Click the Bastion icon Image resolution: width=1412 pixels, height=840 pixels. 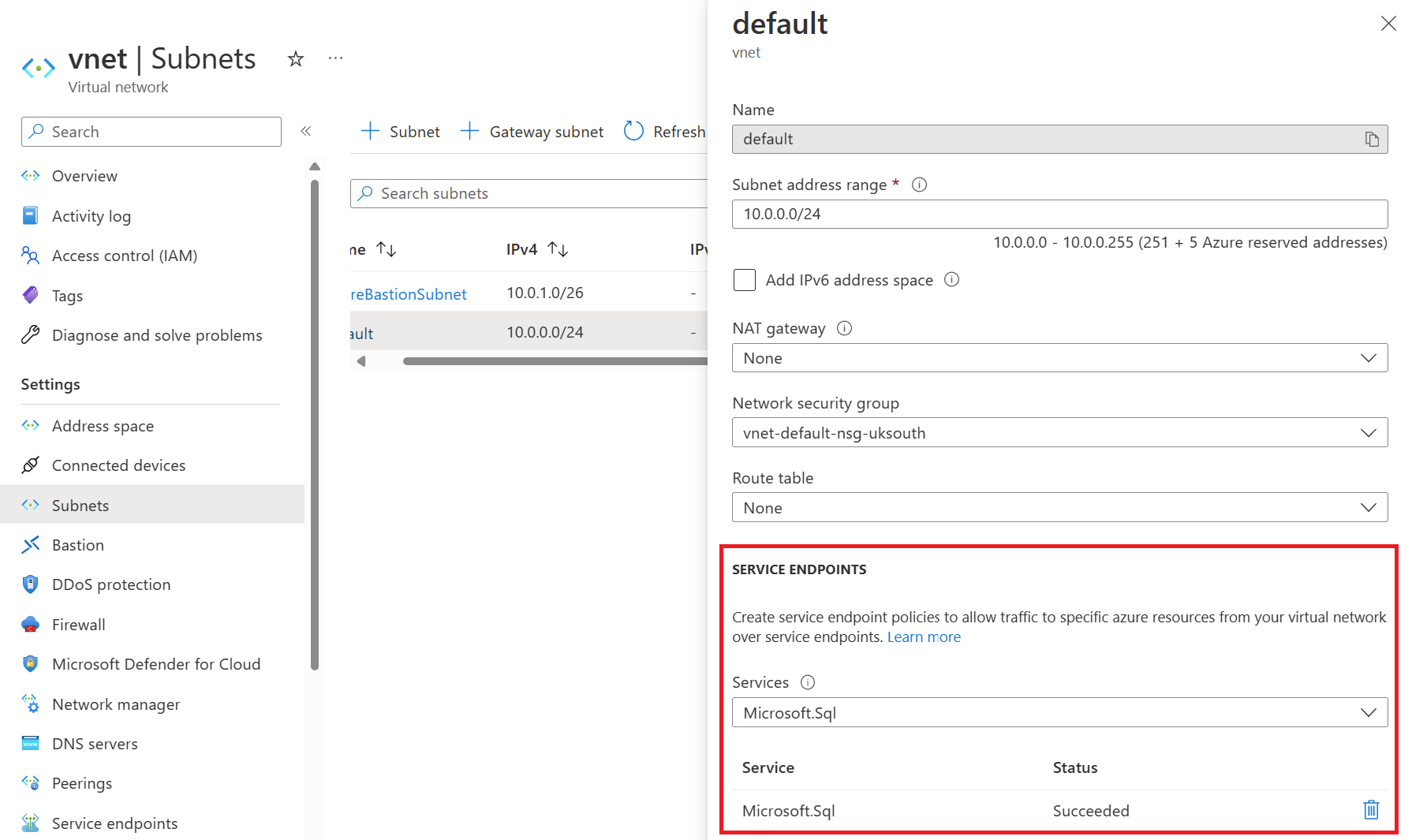tap(31, 544)
